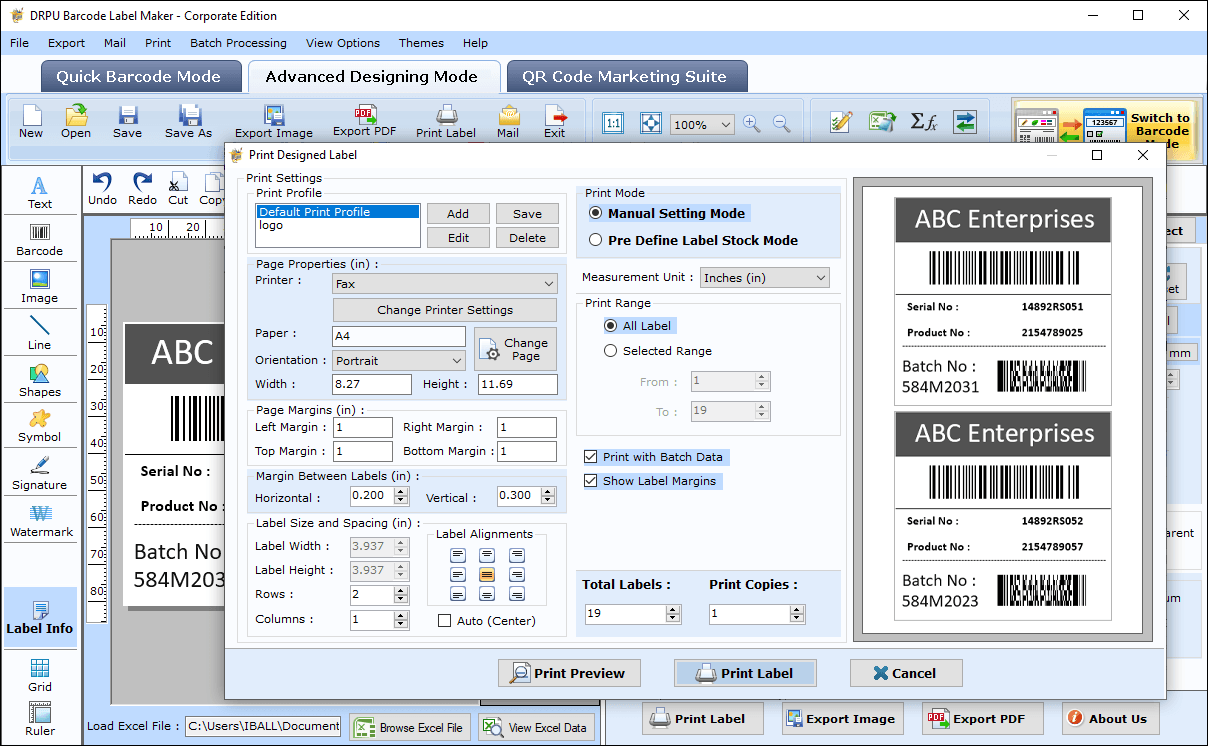Click the Save As toolbar icon
Screen dimensions: 1208x746
[188, 121]
